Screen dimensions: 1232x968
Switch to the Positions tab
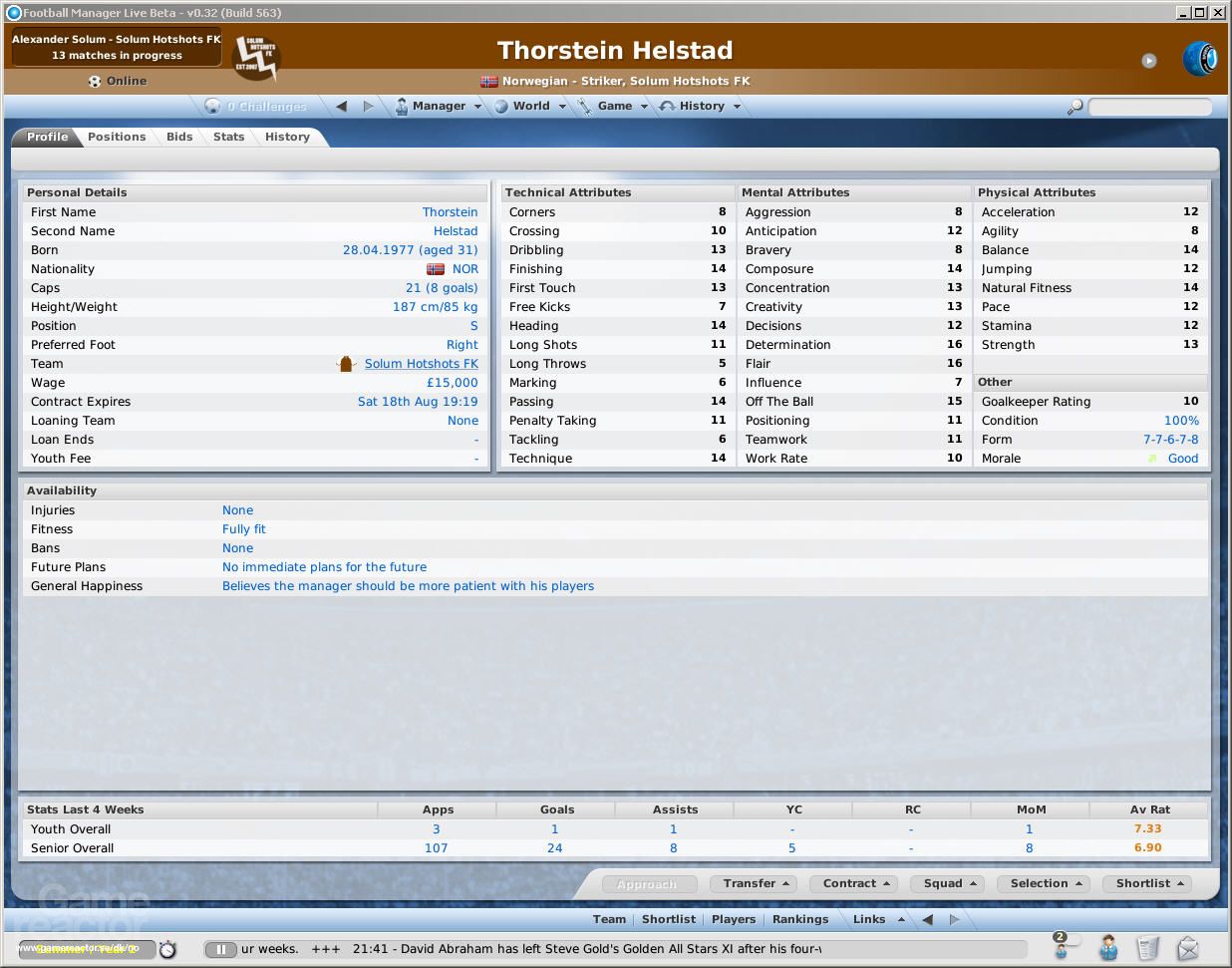point(118,137)
